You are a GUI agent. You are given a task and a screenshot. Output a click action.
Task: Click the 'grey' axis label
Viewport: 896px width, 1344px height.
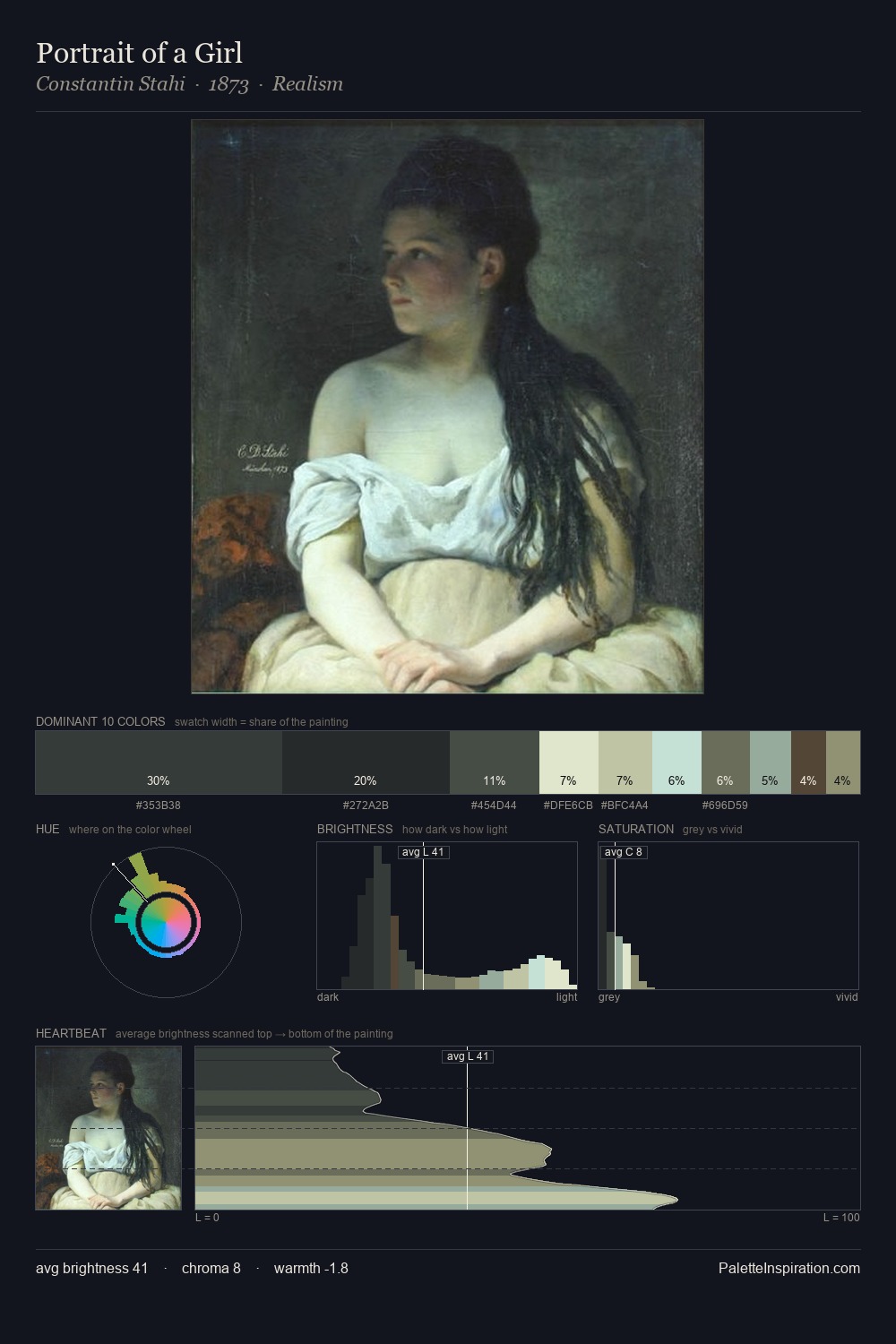pos(609,996)
